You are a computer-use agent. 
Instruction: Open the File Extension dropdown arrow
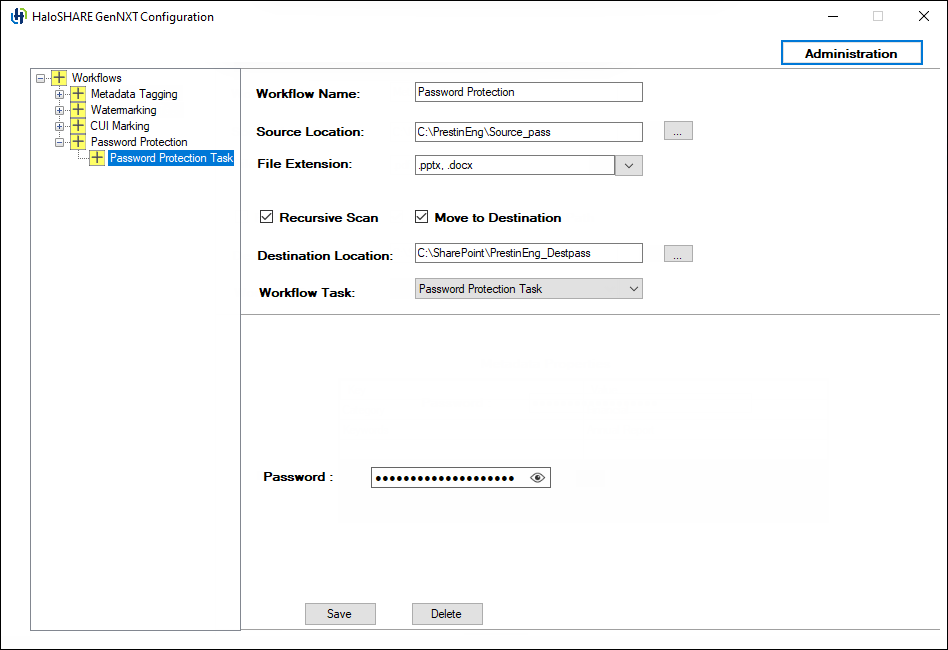(x=629, y=165)
